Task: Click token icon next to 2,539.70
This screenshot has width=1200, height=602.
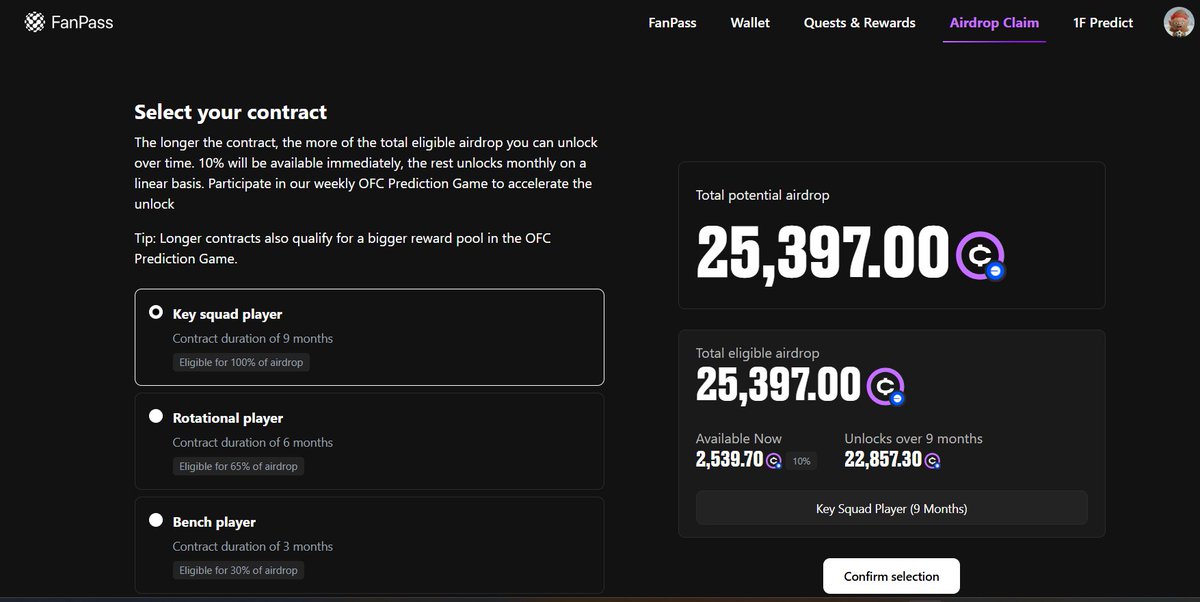Action: coord(773,461)
